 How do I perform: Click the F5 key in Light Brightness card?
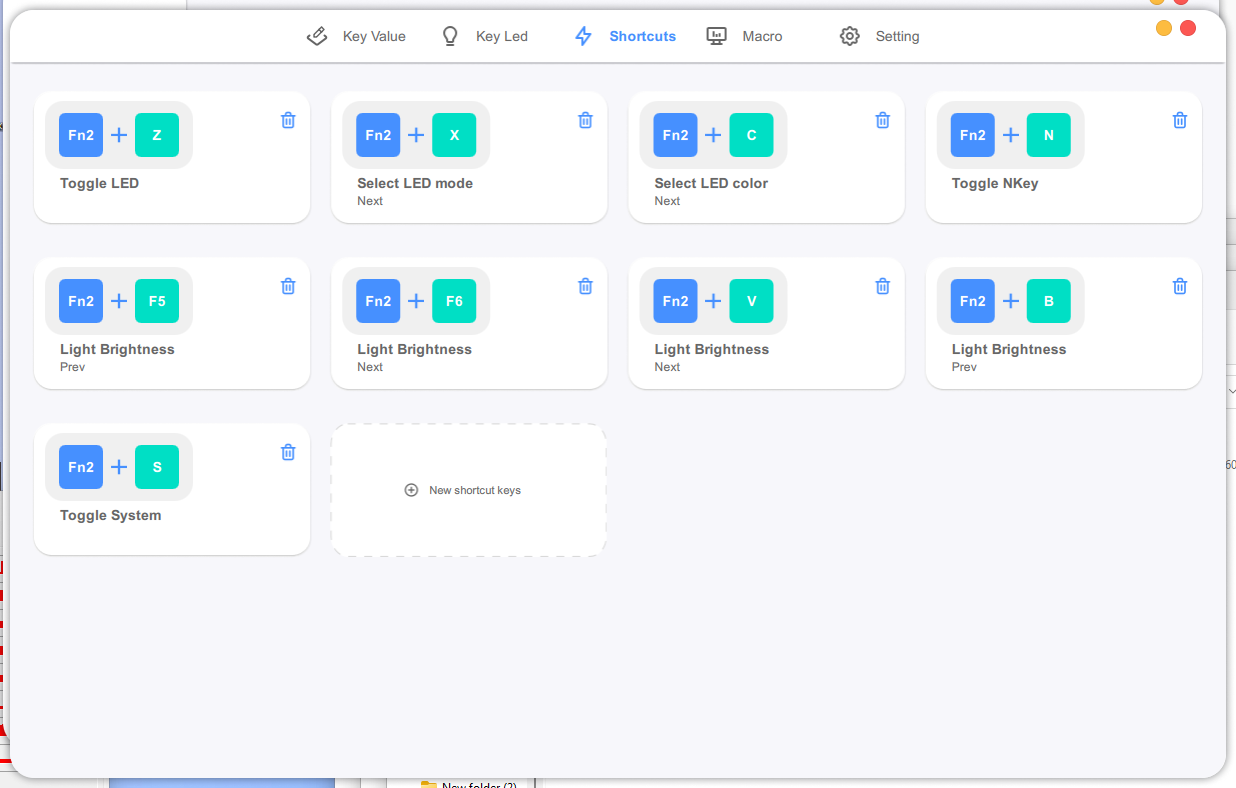[x=157, y=301]
